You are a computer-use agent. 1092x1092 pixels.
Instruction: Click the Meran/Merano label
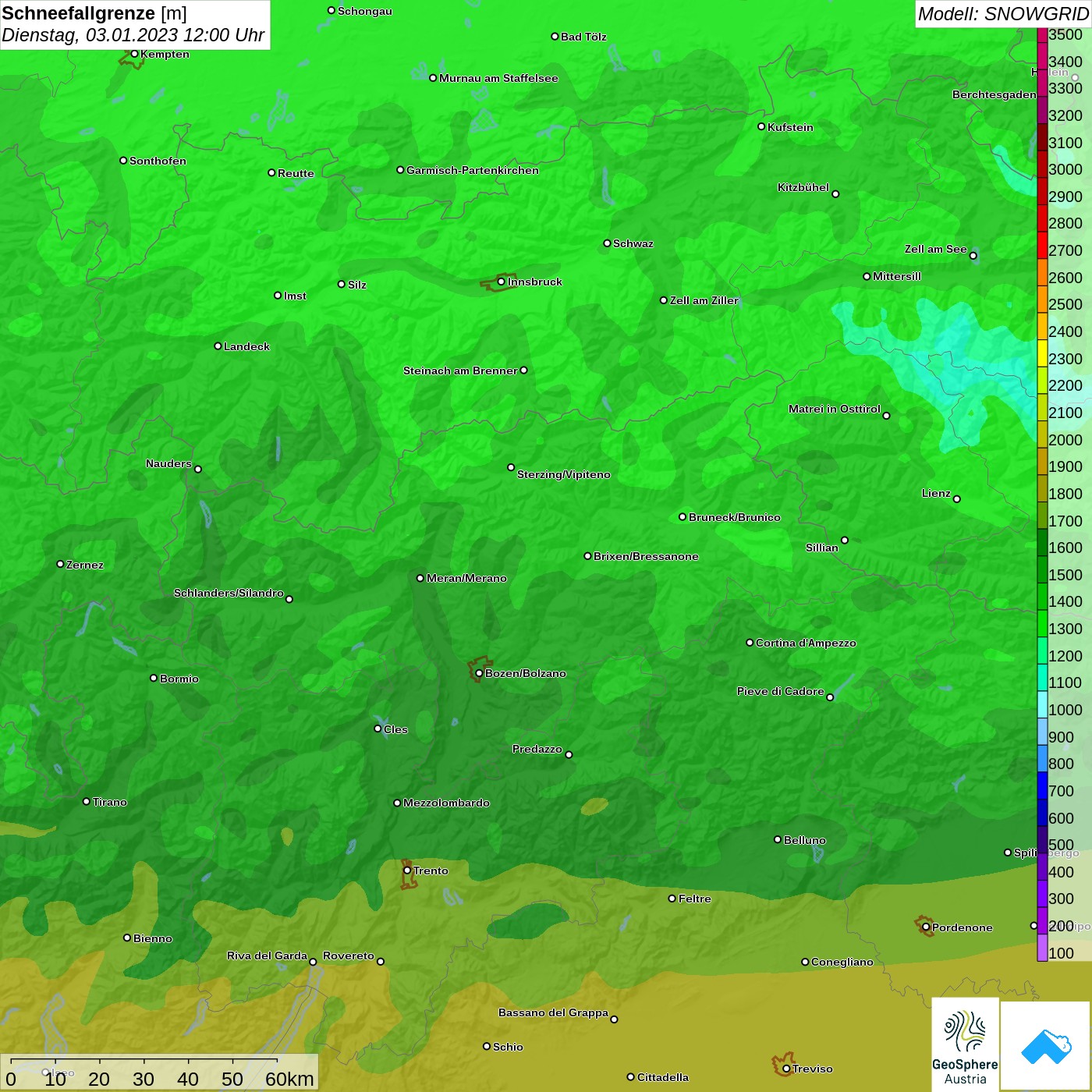pyautogui.click(x=466, y=578)
